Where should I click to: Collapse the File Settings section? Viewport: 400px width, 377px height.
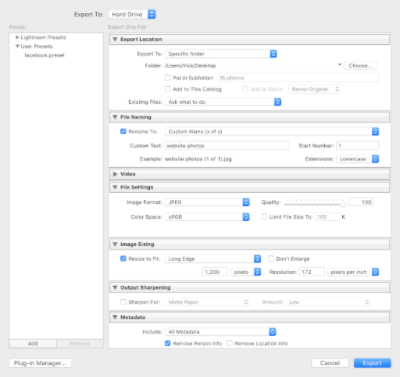[115, 187]
